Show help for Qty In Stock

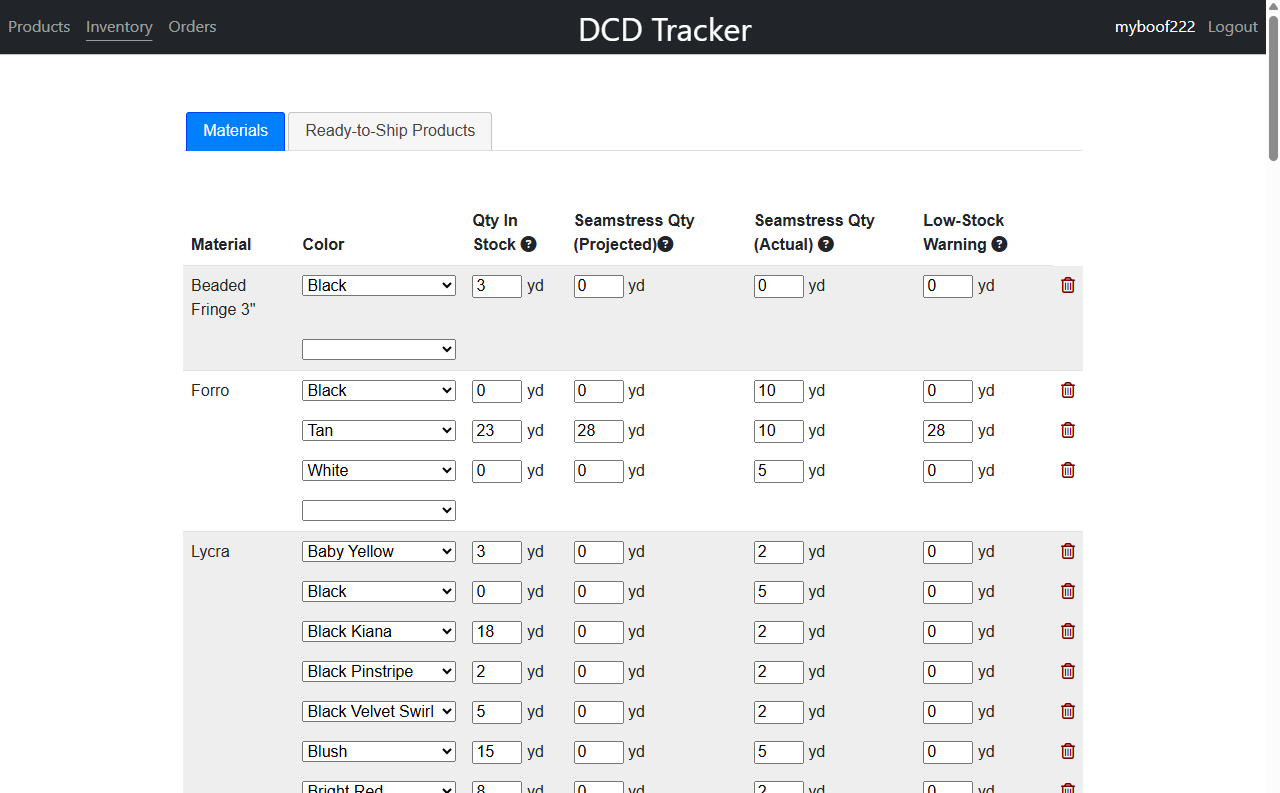pos(529,245)
